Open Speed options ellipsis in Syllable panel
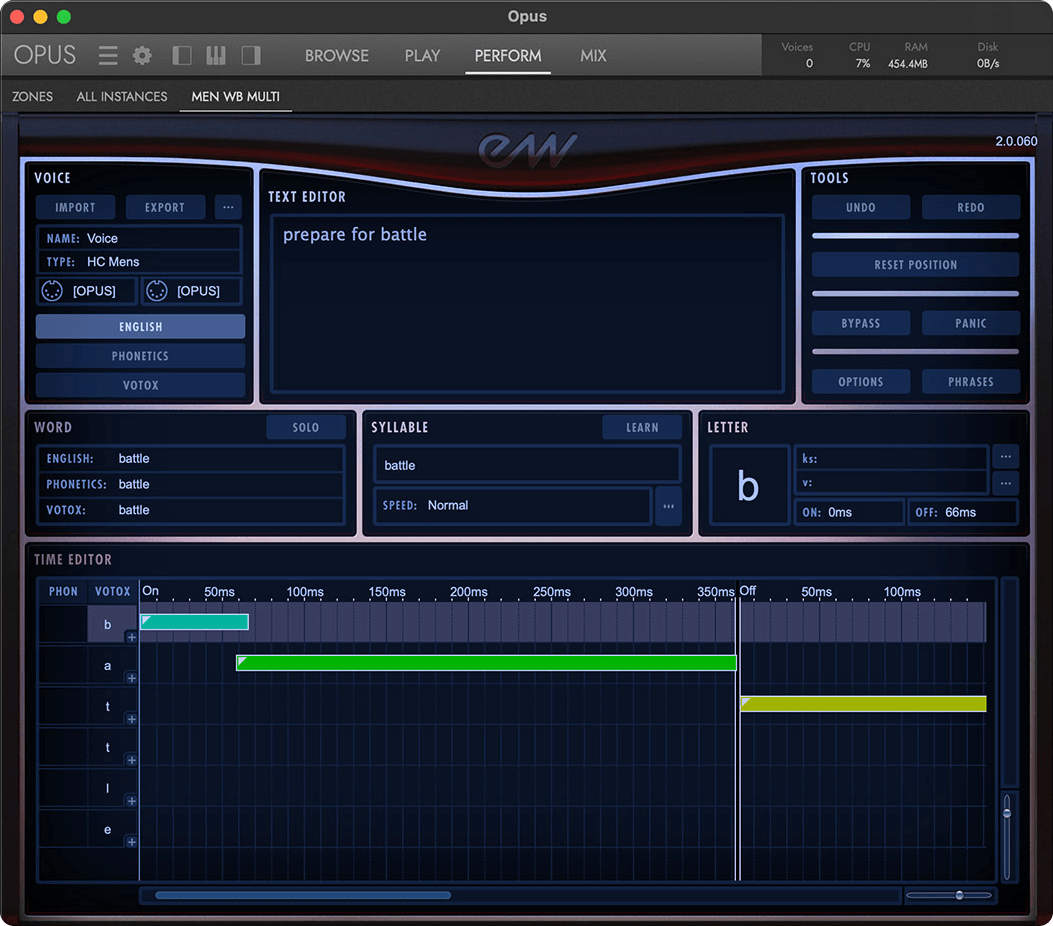 coord(668,506)
